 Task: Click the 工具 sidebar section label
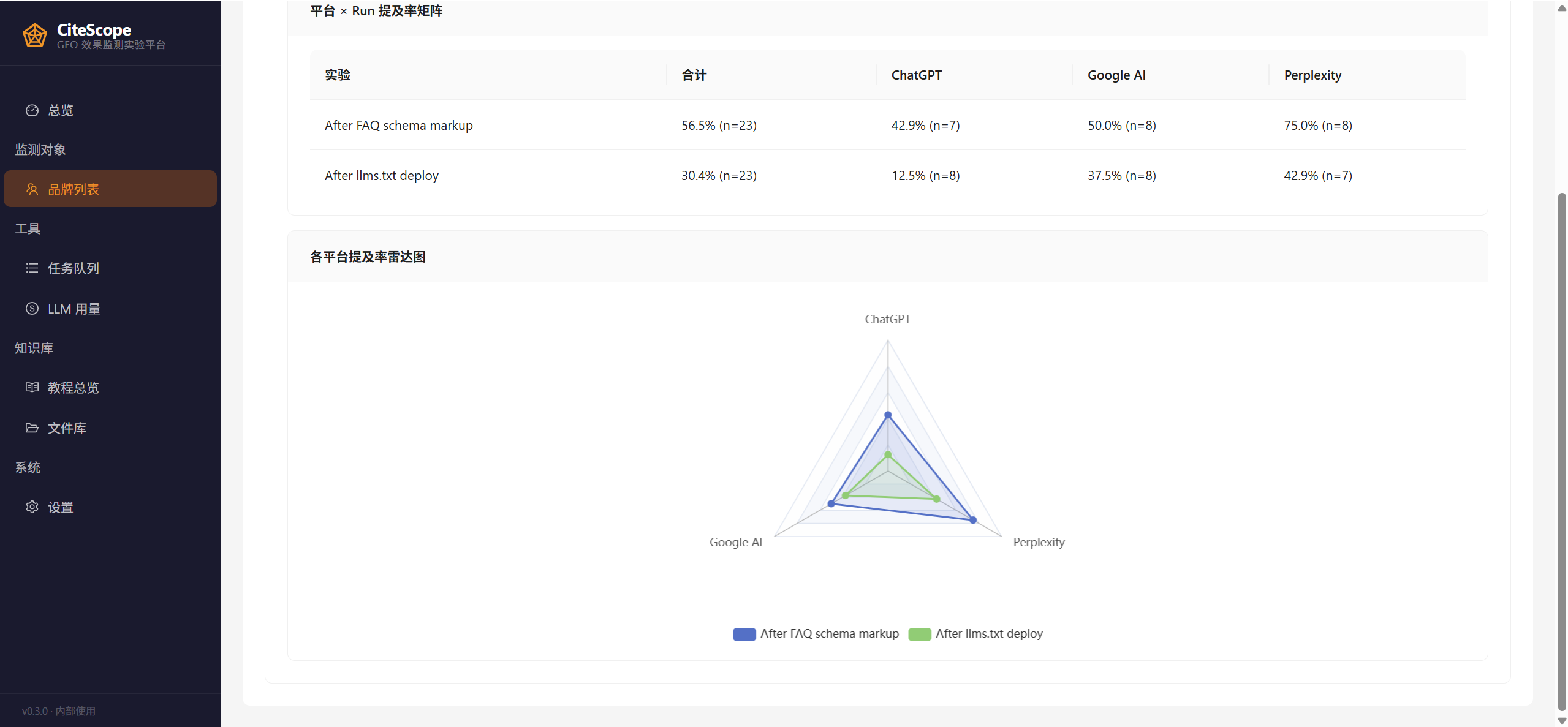click(28, 228)
